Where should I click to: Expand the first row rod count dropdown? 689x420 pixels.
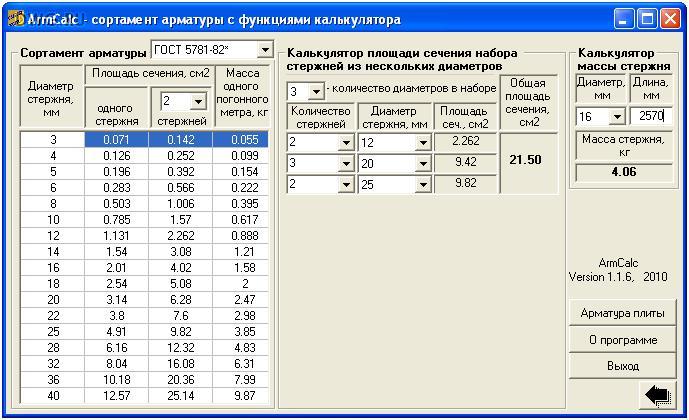click(345, 142)
